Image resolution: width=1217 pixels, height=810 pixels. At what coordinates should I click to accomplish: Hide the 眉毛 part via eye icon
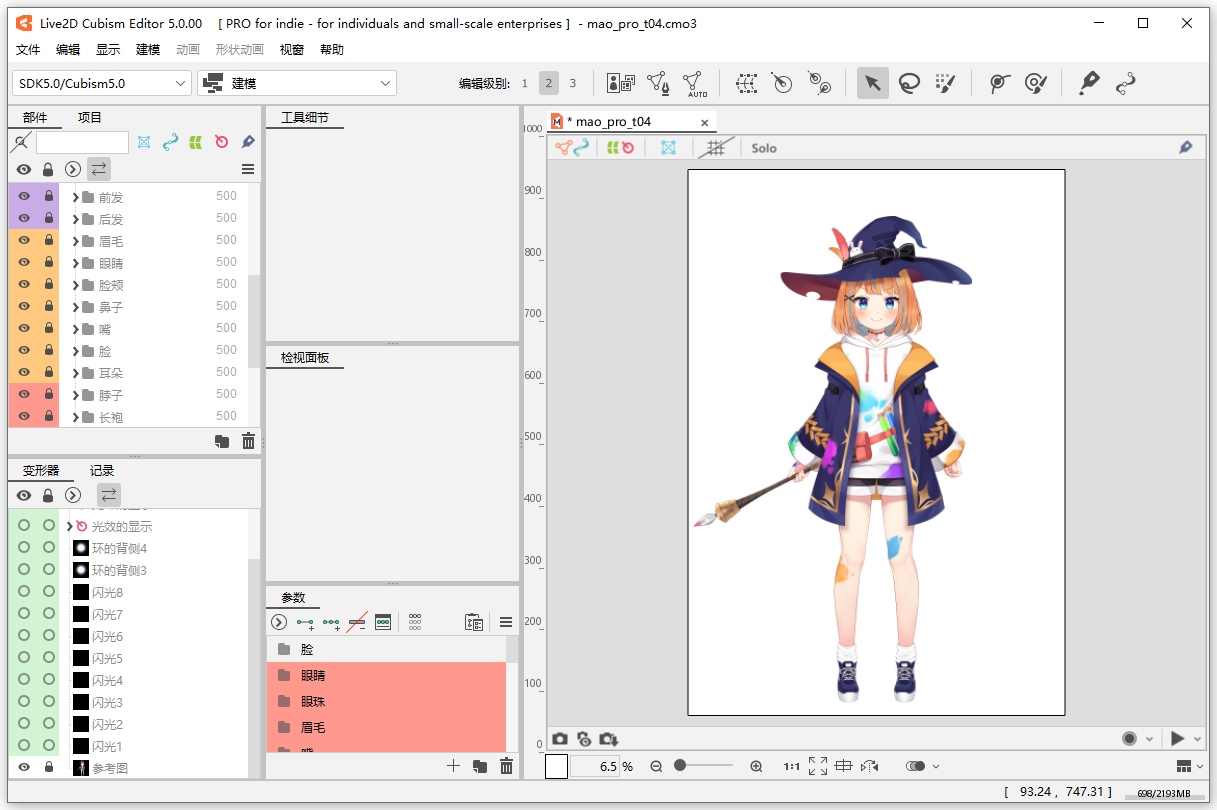(24, 241)
